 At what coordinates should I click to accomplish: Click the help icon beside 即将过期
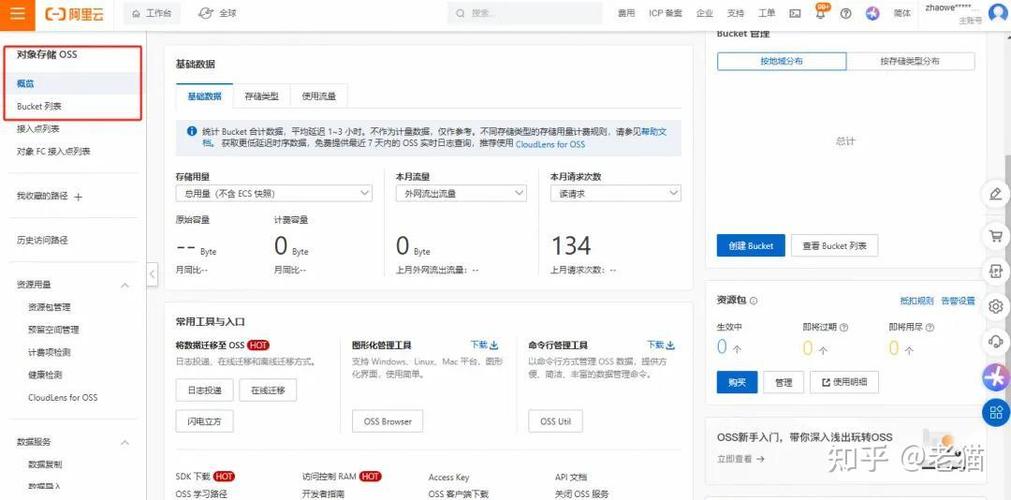pos(844,327)
